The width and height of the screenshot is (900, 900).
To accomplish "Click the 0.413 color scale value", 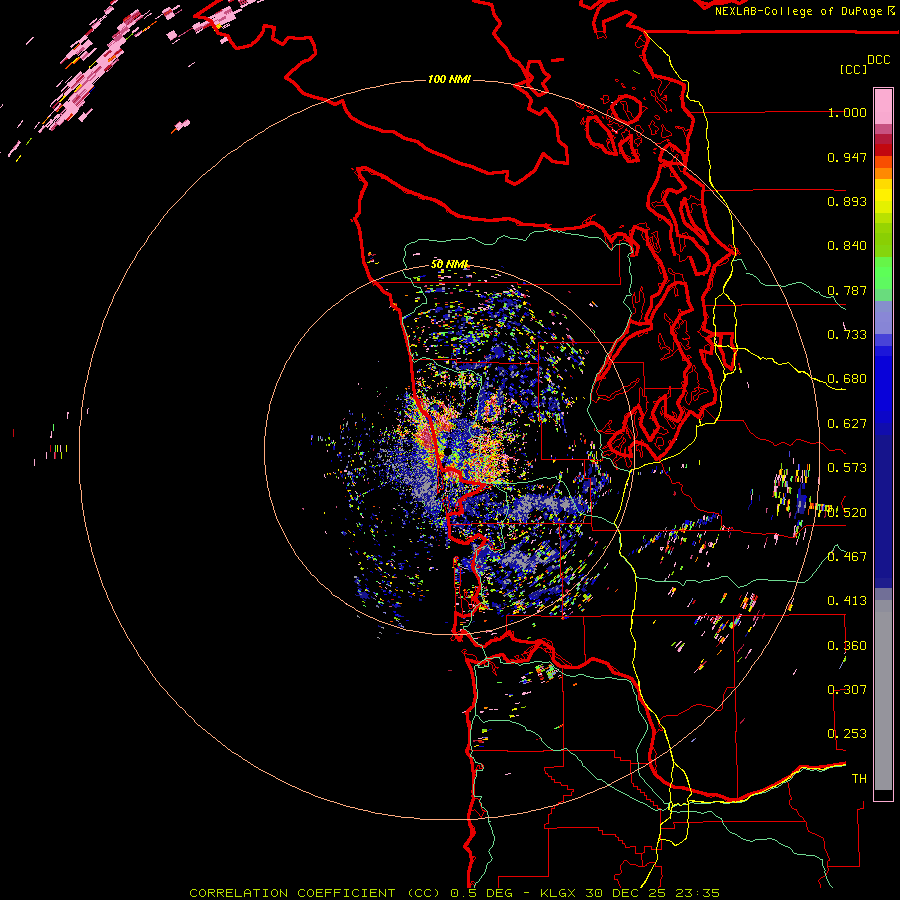I will pyautogui.click(x=847, y=601).
